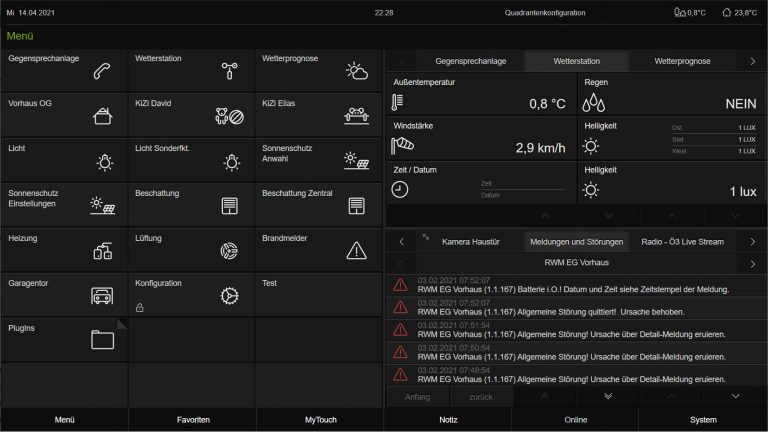Switch to the Gegensprechanlage tab in the upper panel
768x432 pixels.
click(470, 61)
